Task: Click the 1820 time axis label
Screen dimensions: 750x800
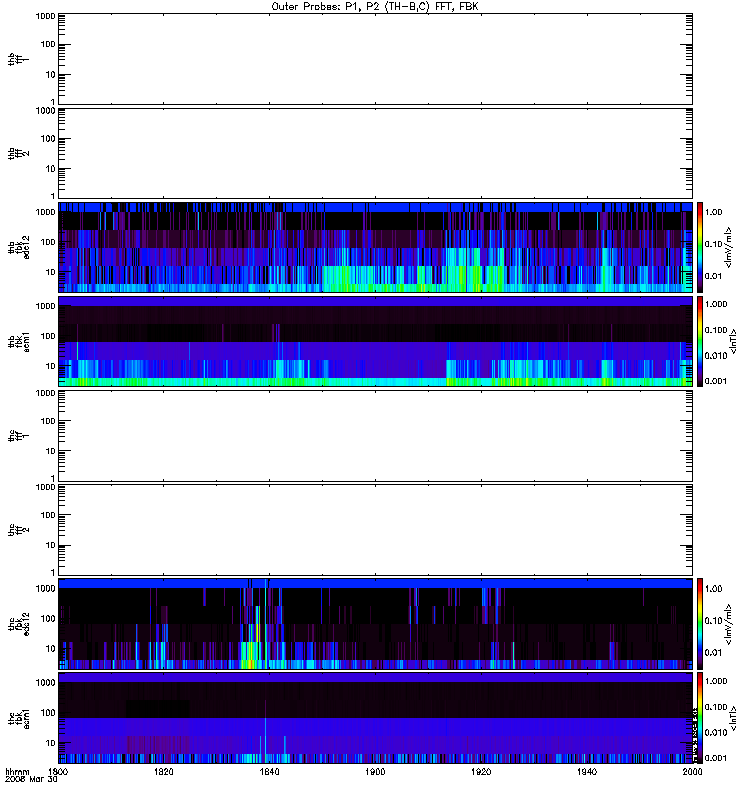Action: coord(164,772)
